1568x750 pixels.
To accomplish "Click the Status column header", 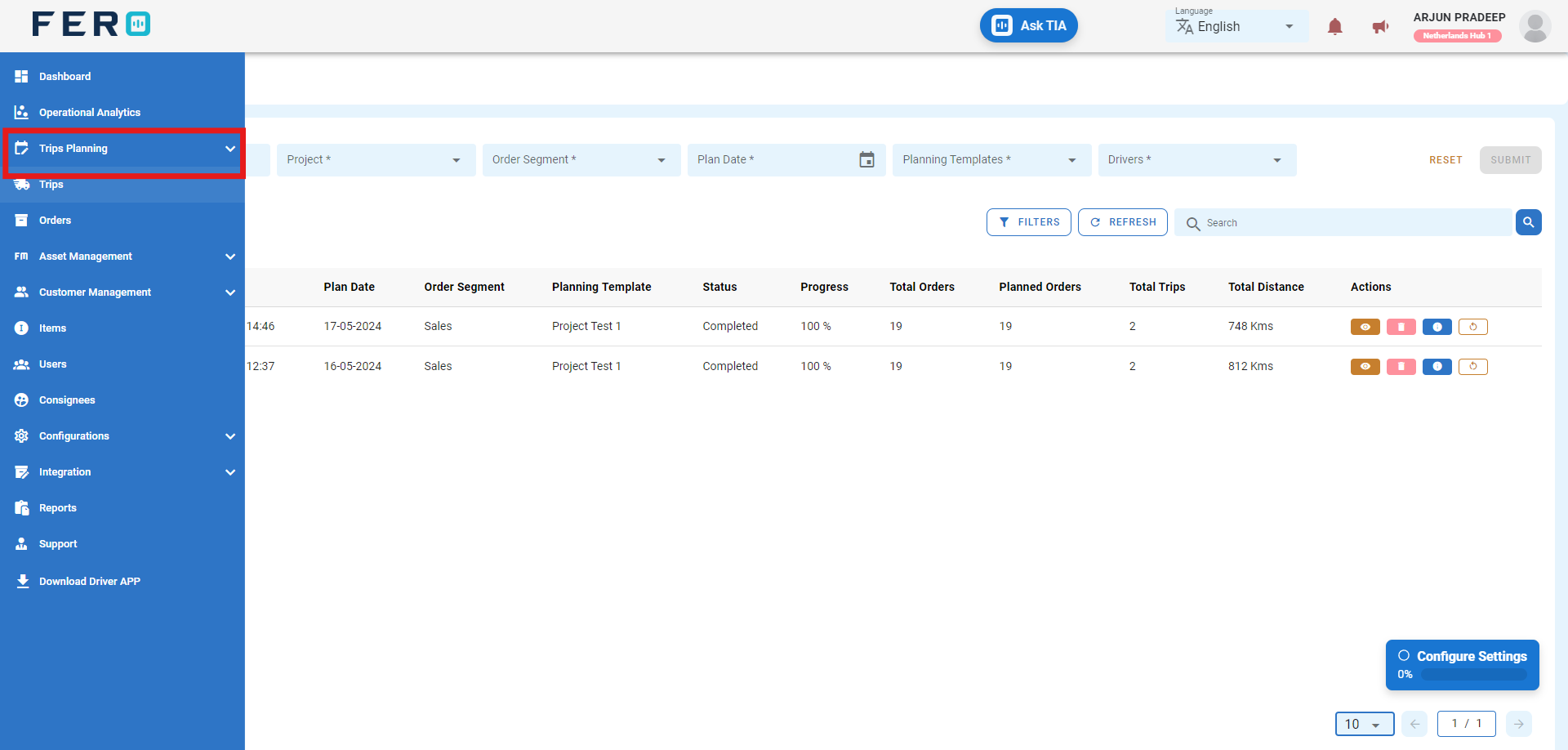I will point(719,287).
